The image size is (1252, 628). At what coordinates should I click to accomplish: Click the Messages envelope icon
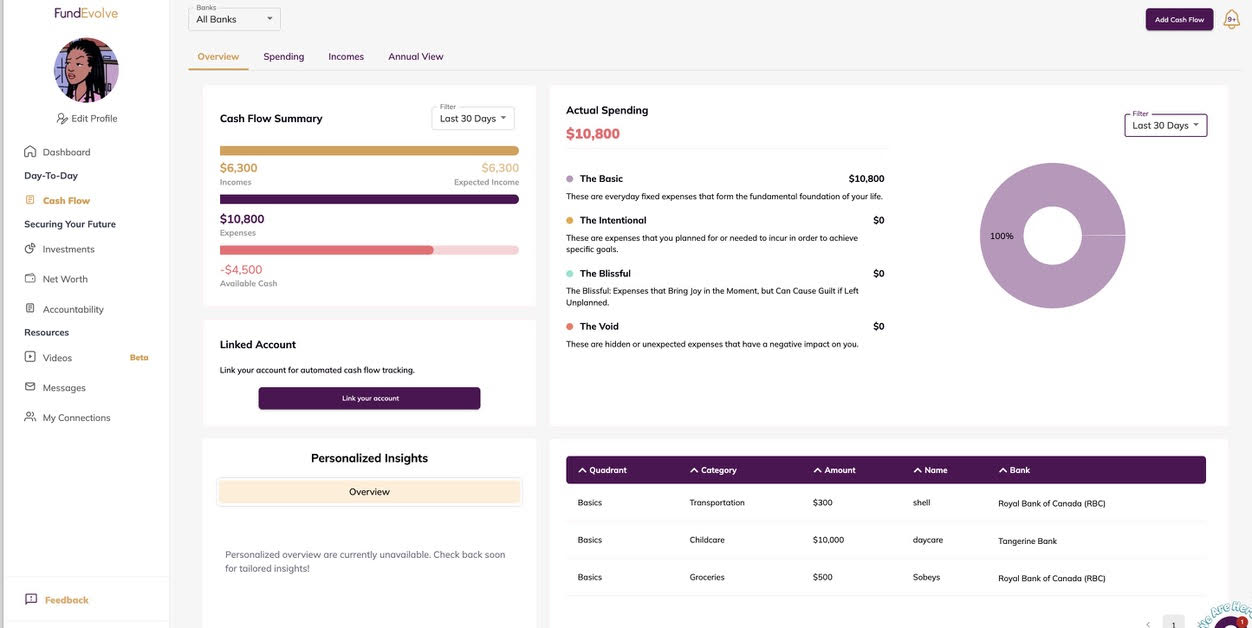[x=30, y=386]
